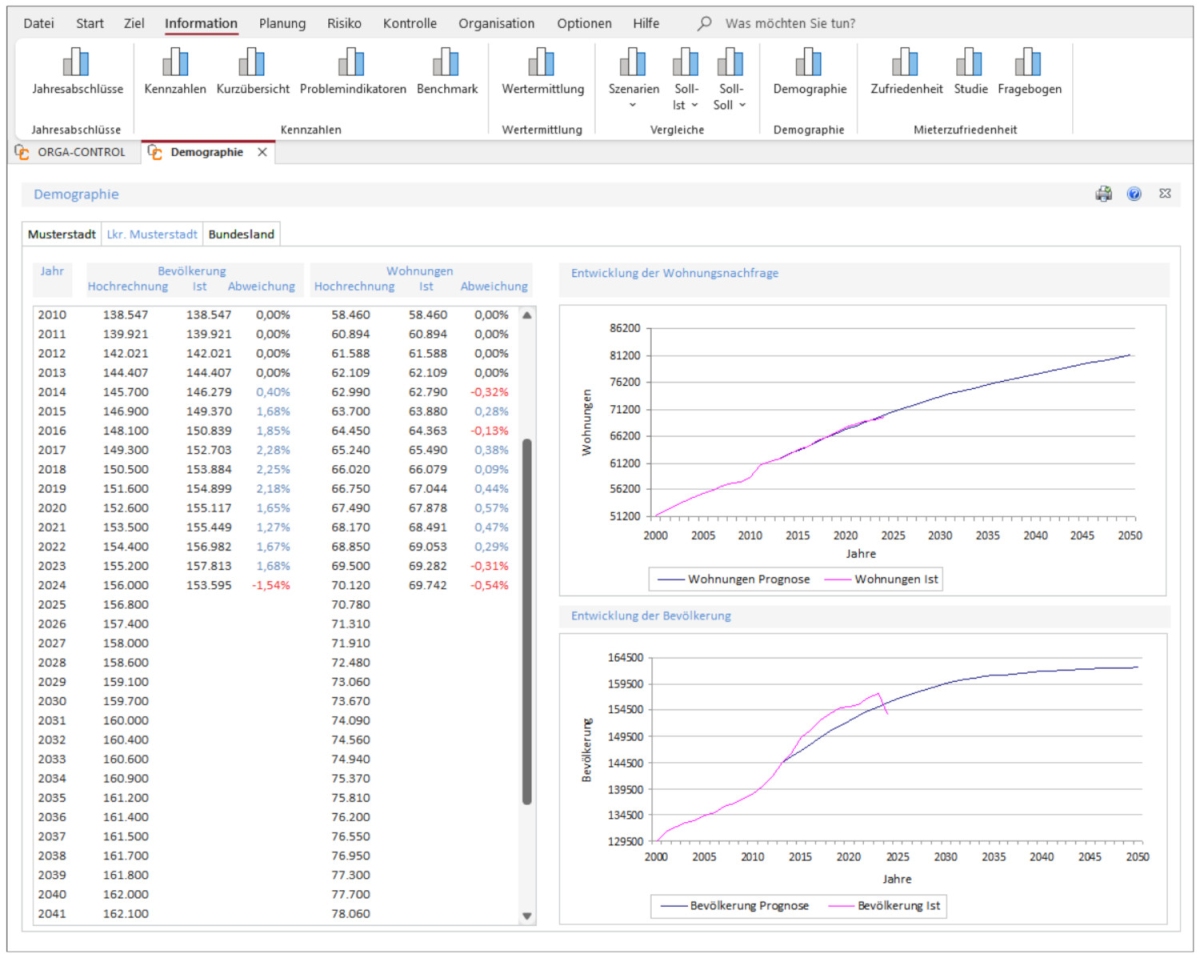
Task: Click the 'Was möchten Sie tun?' search field
Action: [789, 23]
